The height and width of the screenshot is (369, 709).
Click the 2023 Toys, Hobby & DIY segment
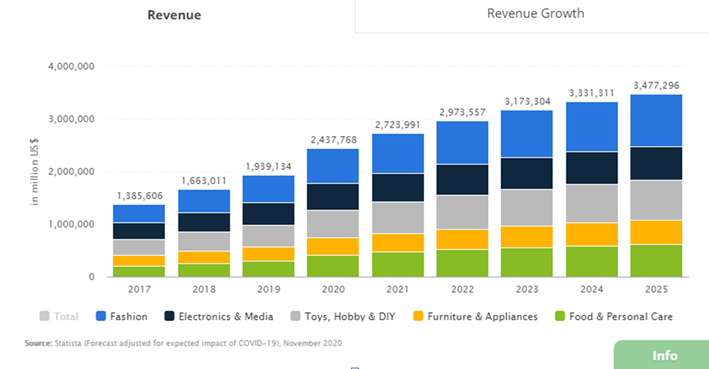(527, 208)
